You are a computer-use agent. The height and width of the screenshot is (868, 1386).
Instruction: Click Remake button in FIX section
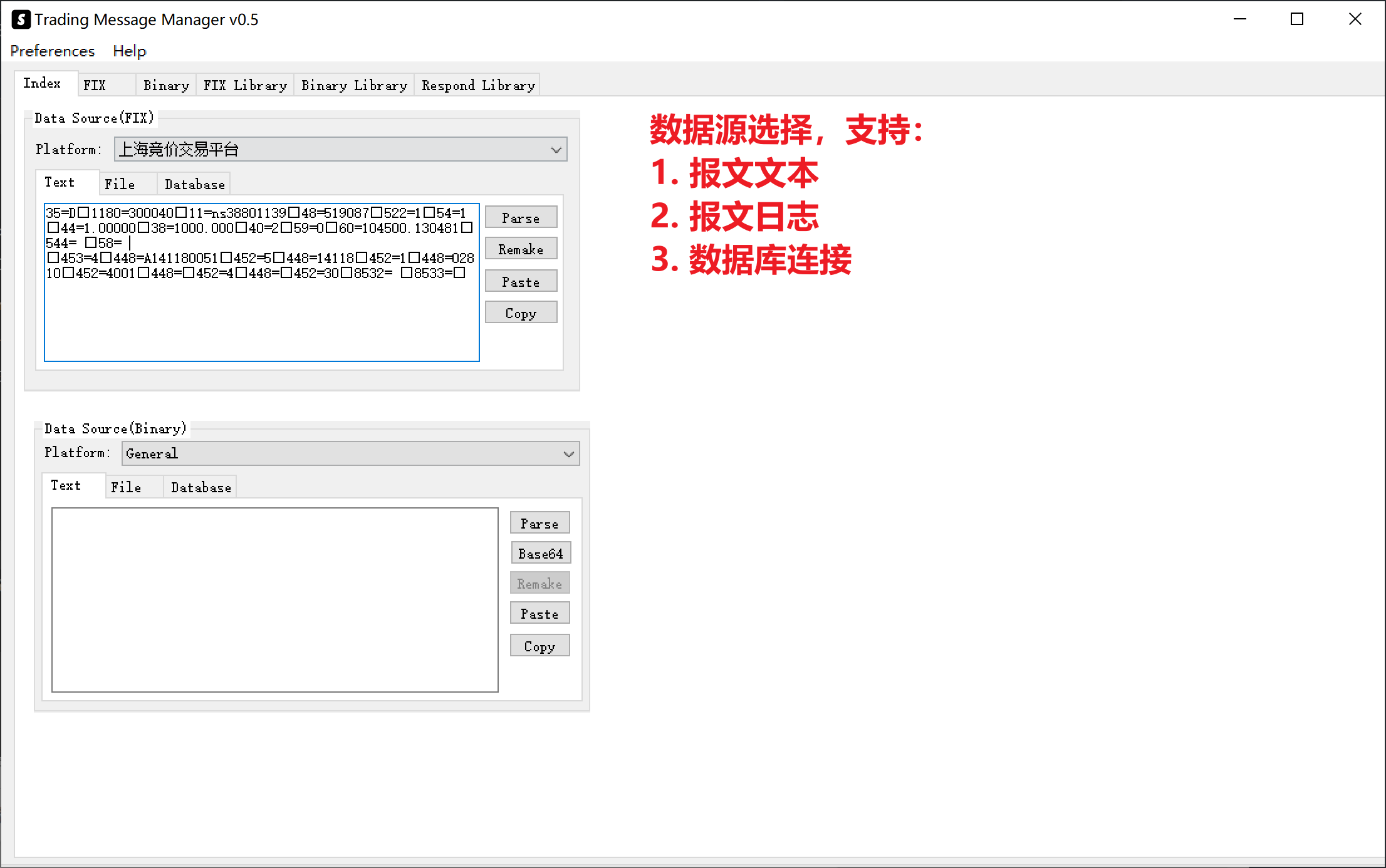point(521,249)
